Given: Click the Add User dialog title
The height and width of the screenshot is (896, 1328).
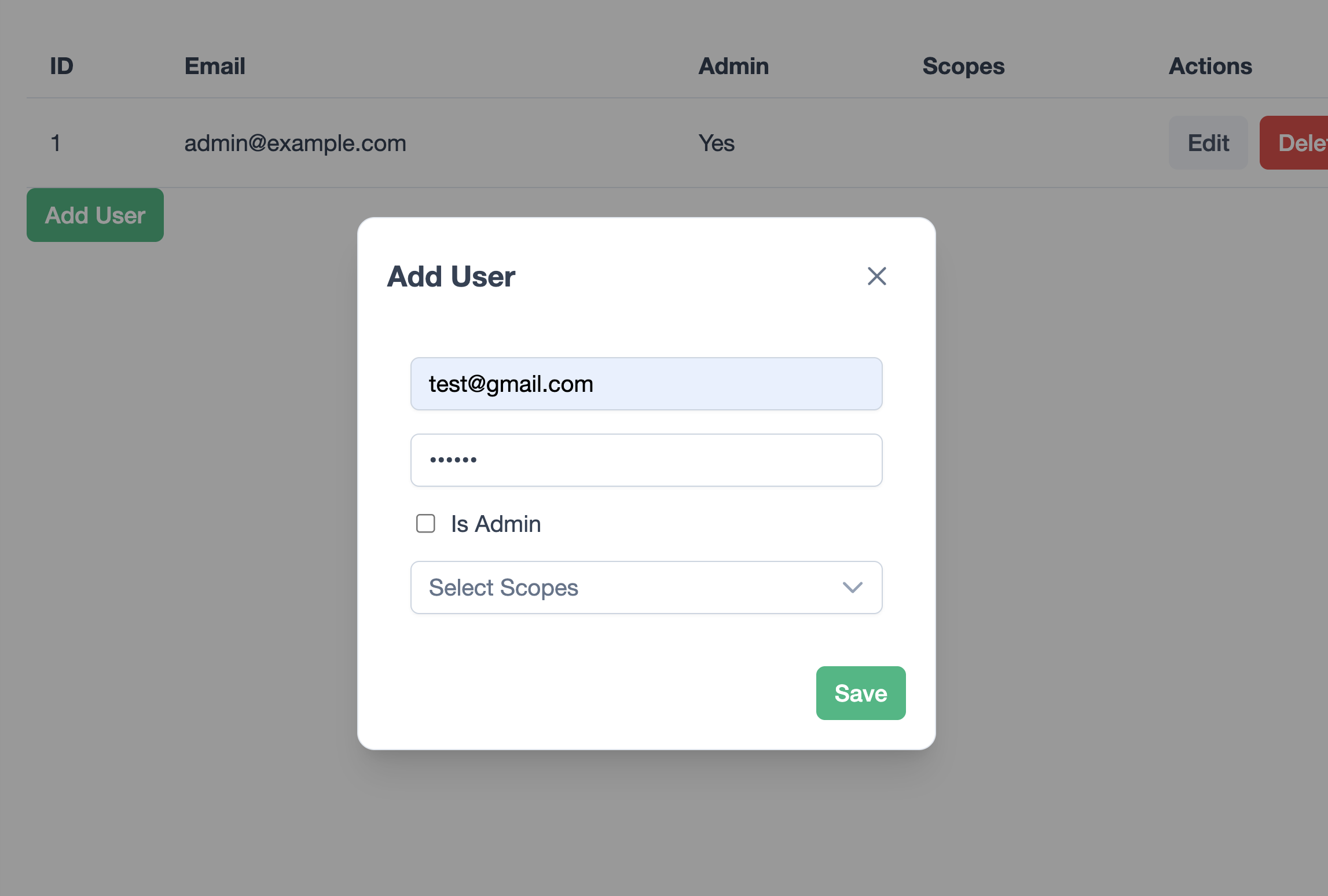Looking at the screenshot, I should tap(451, 277).
